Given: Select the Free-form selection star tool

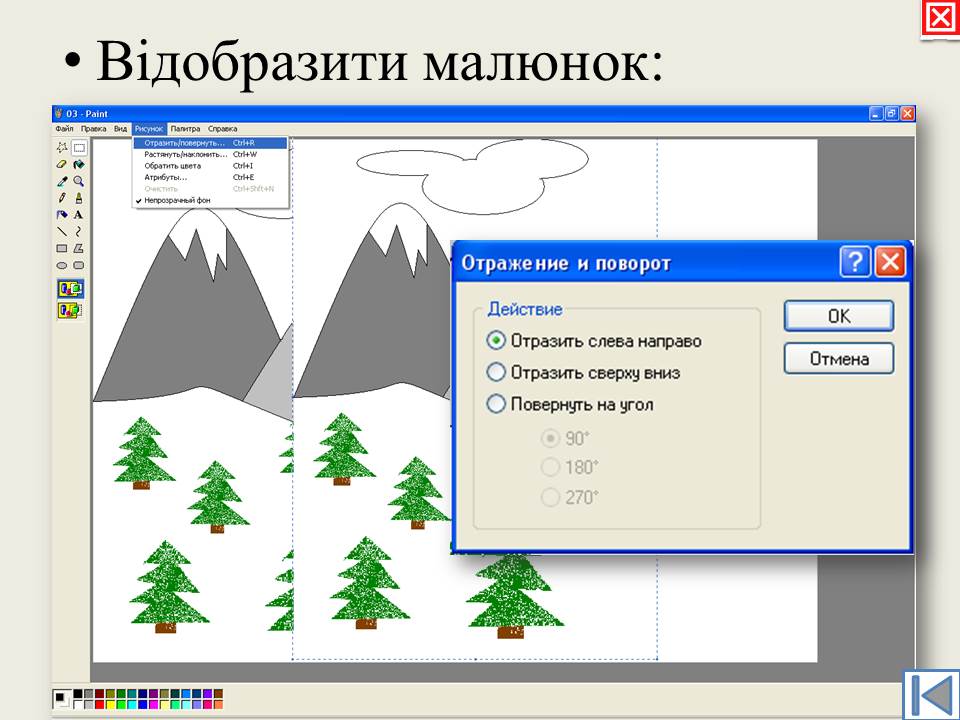Looking at the screenshot, I should [x=62, y=147].
